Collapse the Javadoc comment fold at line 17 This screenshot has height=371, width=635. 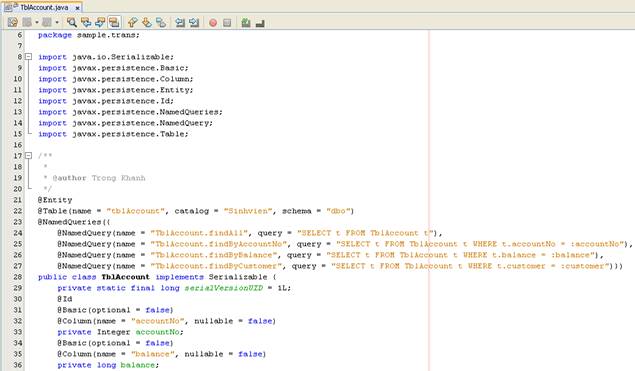[x=28, y=156]
